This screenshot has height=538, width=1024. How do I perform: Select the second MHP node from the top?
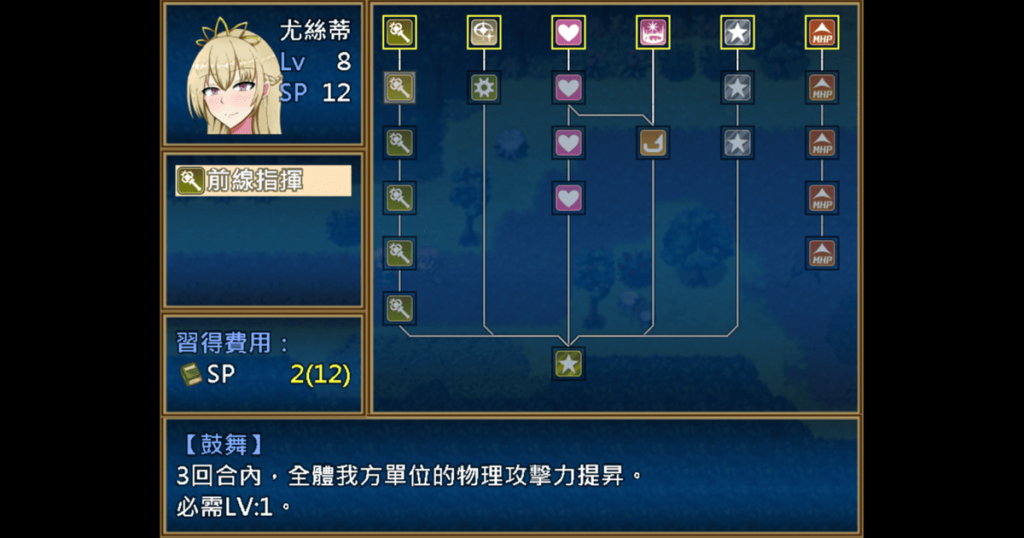click(822, 87)
